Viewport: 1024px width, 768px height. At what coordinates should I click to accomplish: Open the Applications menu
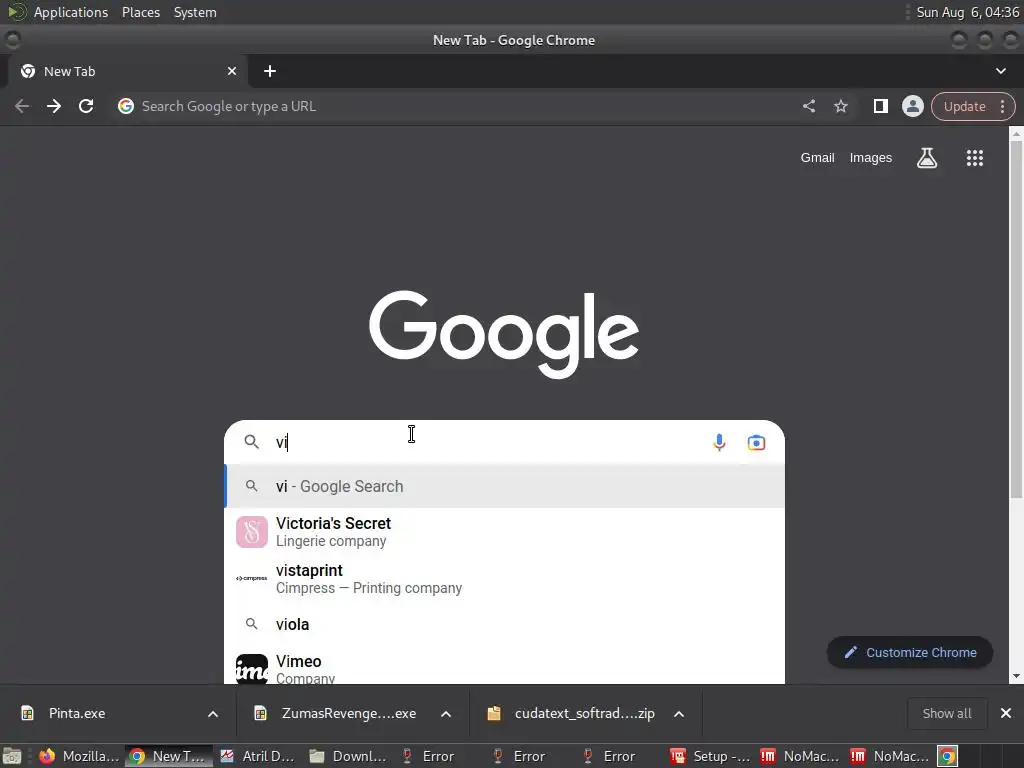tap(71, 12)
